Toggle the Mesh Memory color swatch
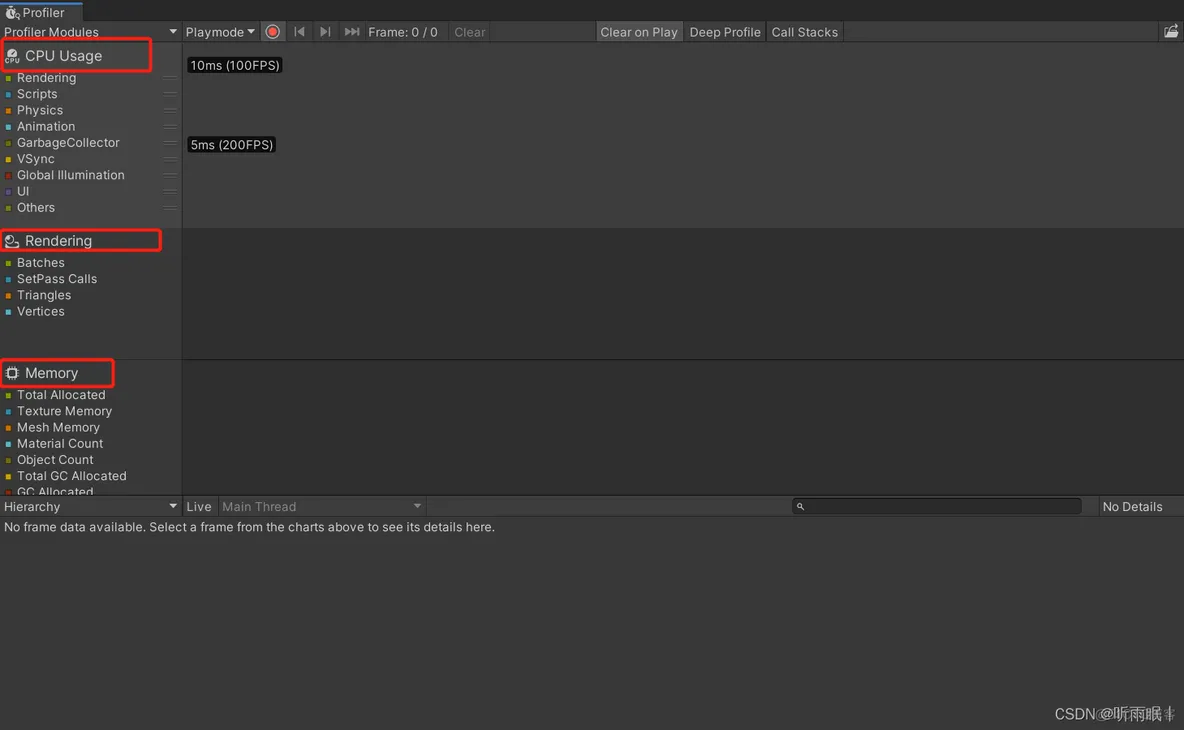Screen dimensions: 1184x730 click(8, 428)
